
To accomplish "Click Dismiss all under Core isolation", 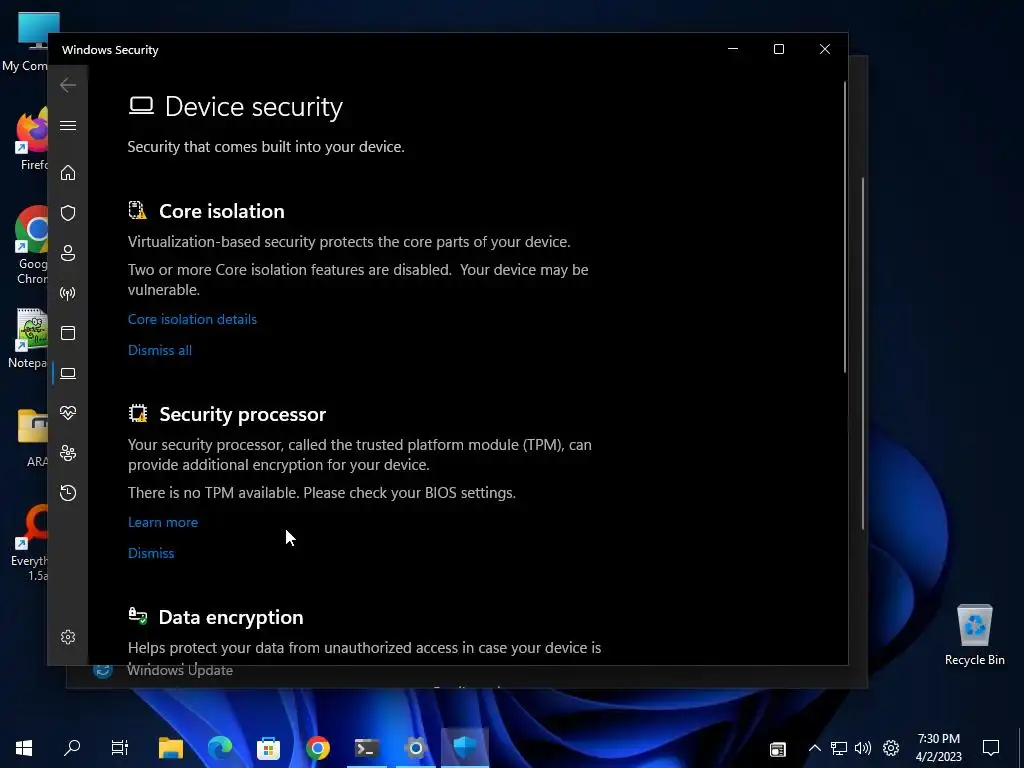I will coord(160,350).
